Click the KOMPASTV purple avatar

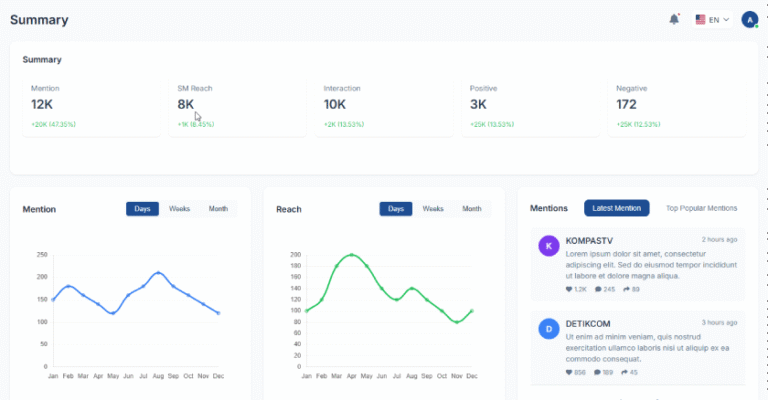click(547, 246)
